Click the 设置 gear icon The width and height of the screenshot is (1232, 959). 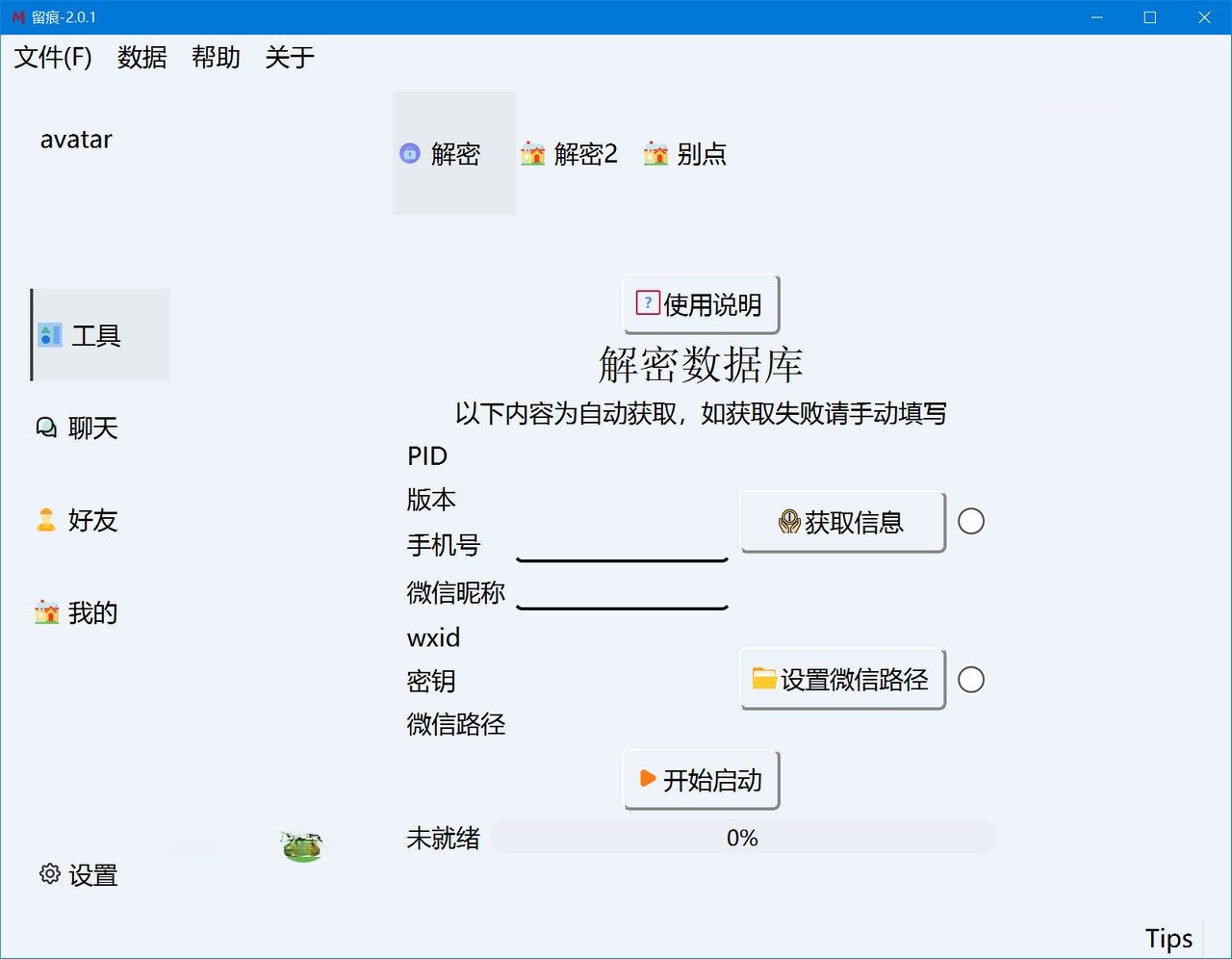click(x=49, y=873)
